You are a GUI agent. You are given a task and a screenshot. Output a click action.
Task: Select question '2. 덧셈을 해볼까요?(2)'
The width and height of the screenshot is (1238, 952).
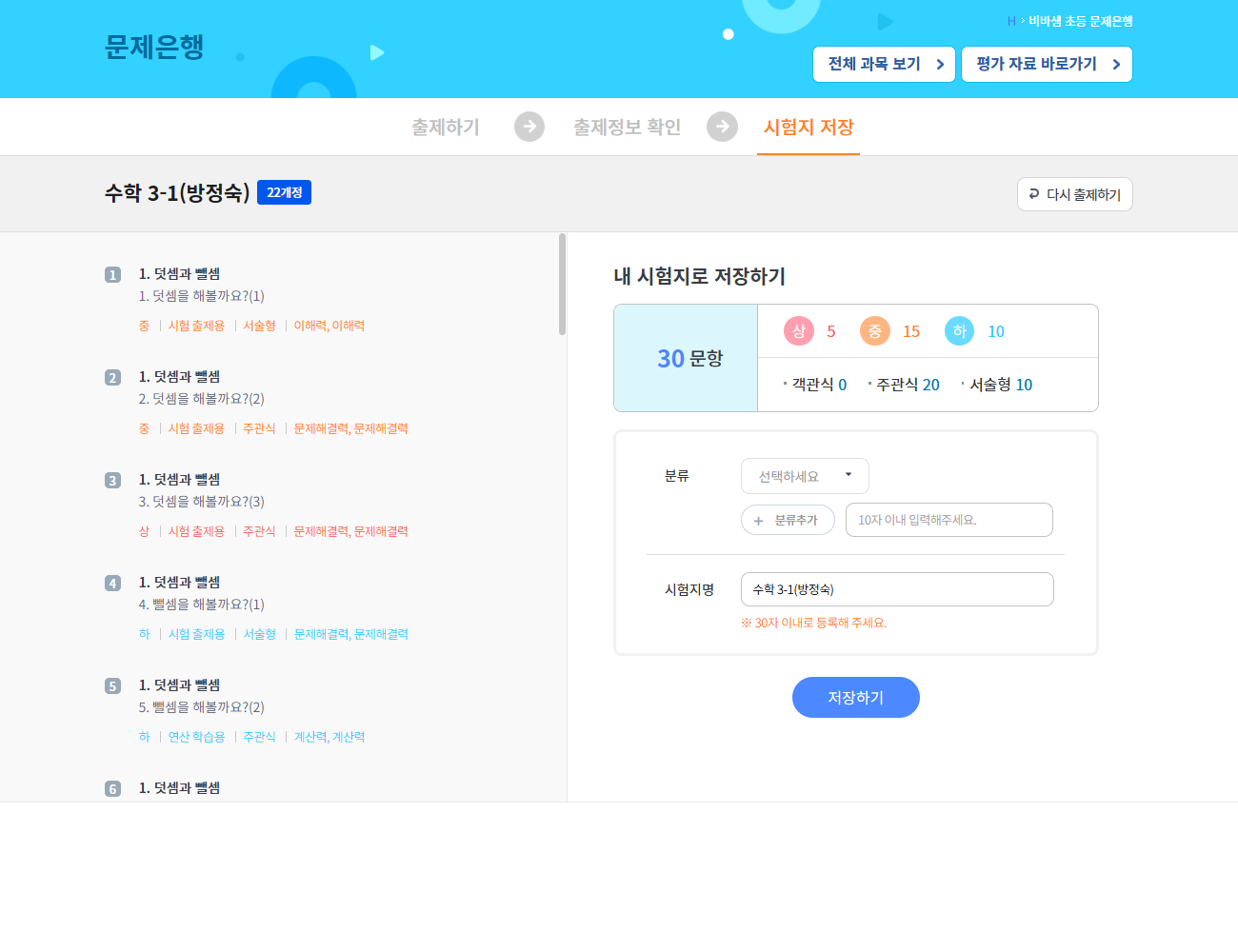(x=202, y=399)
